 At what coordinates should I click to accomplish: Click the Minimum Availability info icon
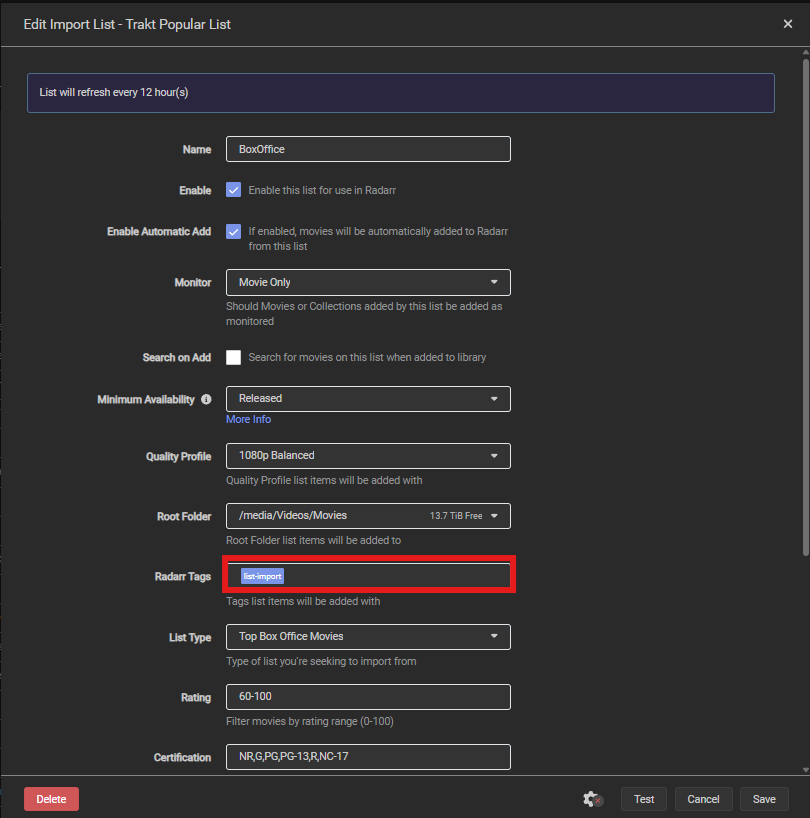point(207,400)
